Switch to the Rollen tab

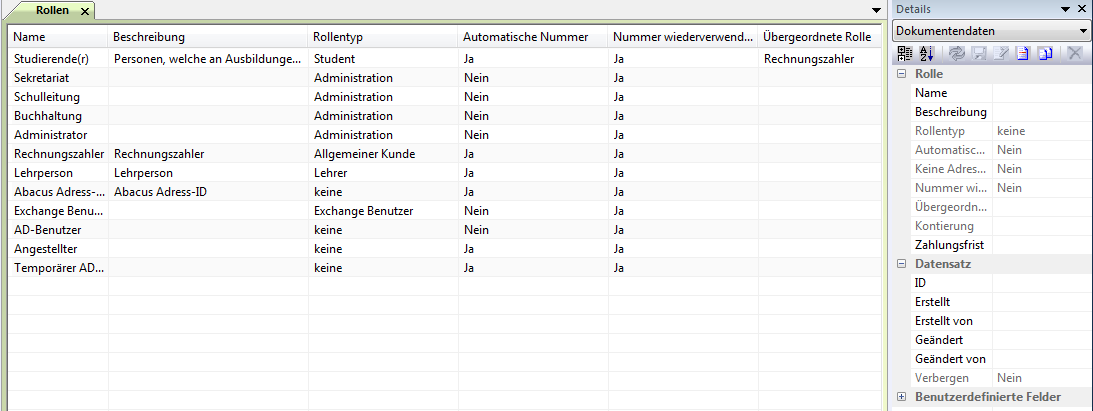pyautogui.click(x=51, y=10)
